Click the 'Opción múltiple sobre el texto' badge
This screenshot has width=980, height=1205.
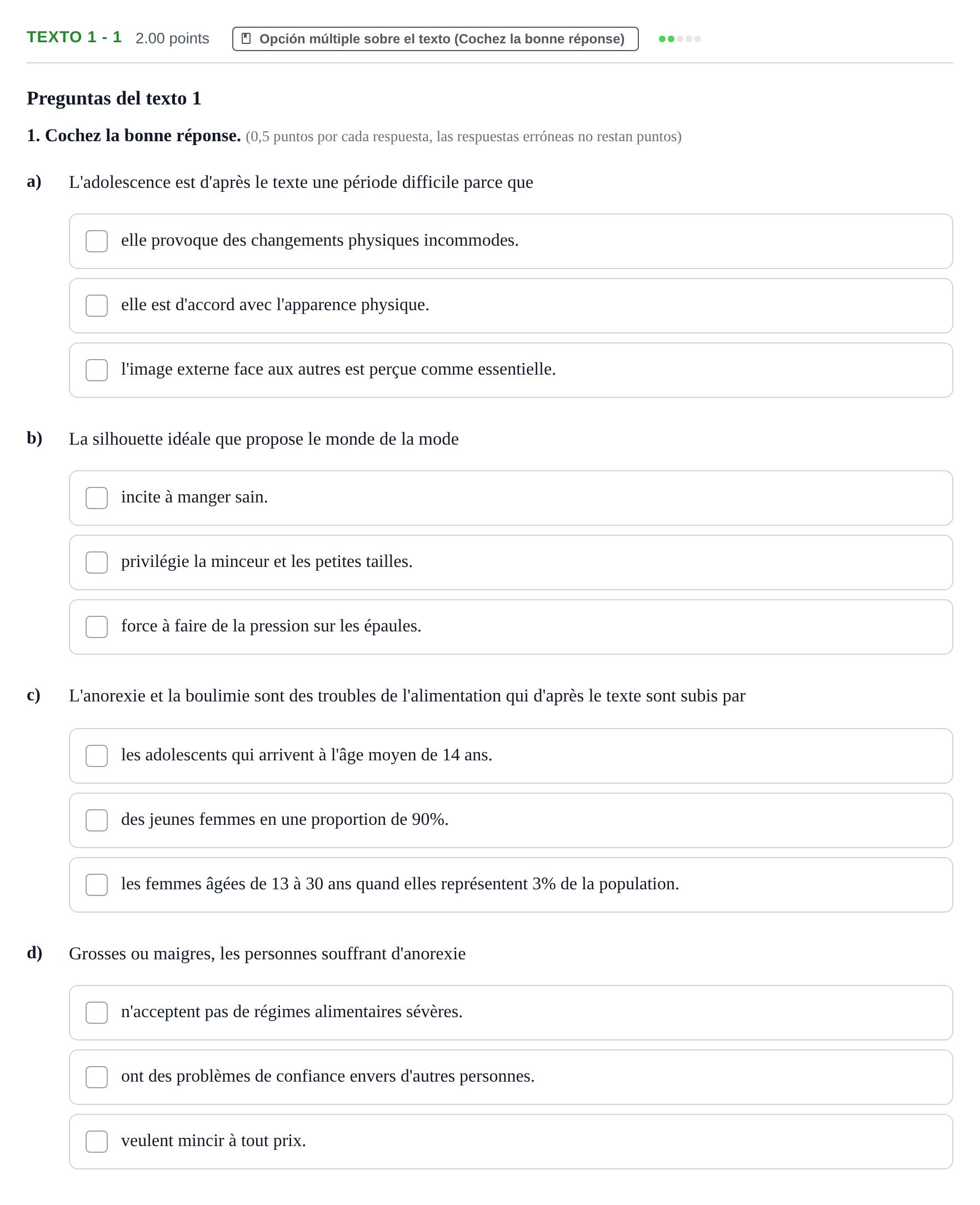point(435,39)
